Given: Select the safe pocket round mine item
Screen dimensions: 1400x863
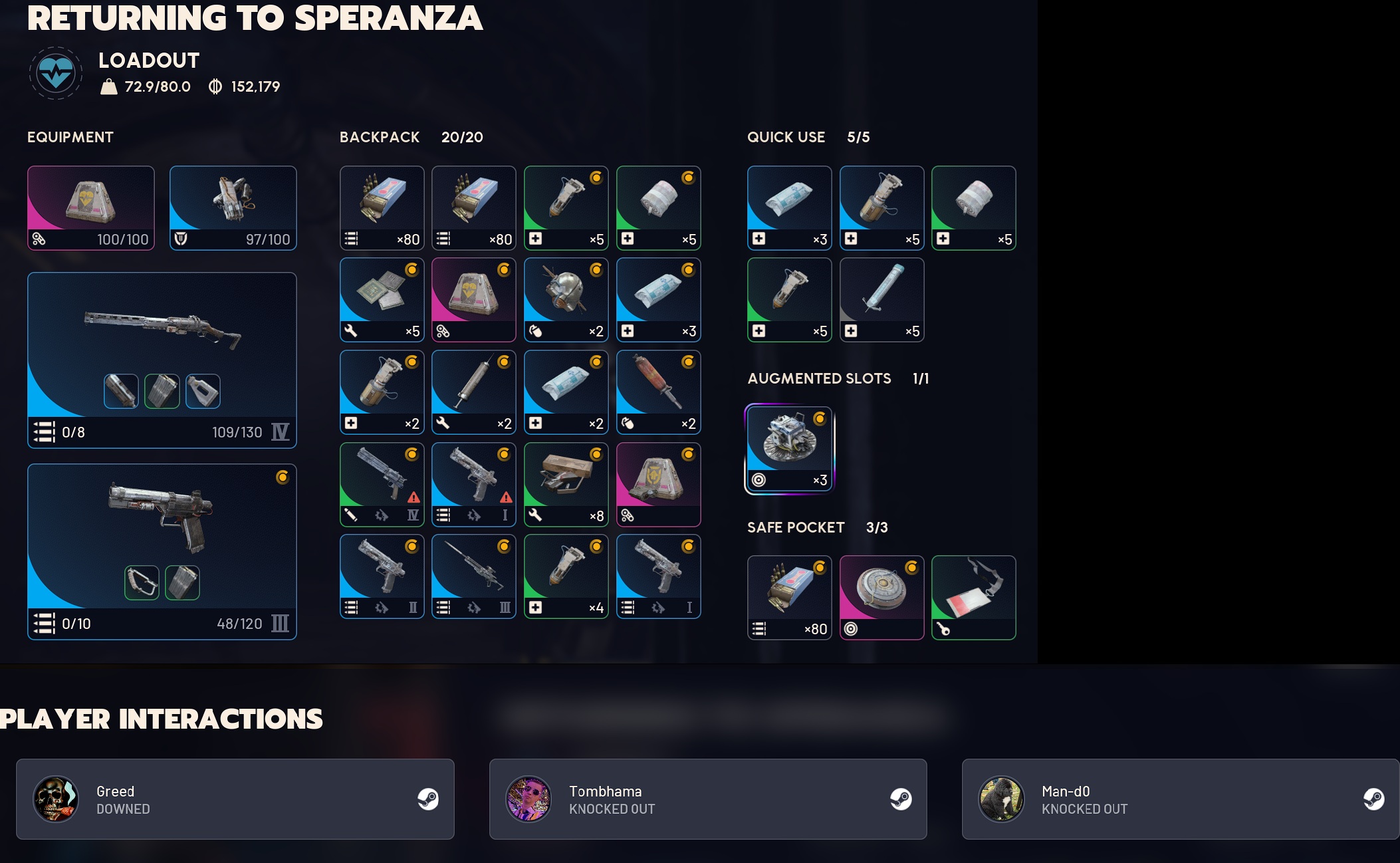Looking at the screenshot, I should pos(881,598).
